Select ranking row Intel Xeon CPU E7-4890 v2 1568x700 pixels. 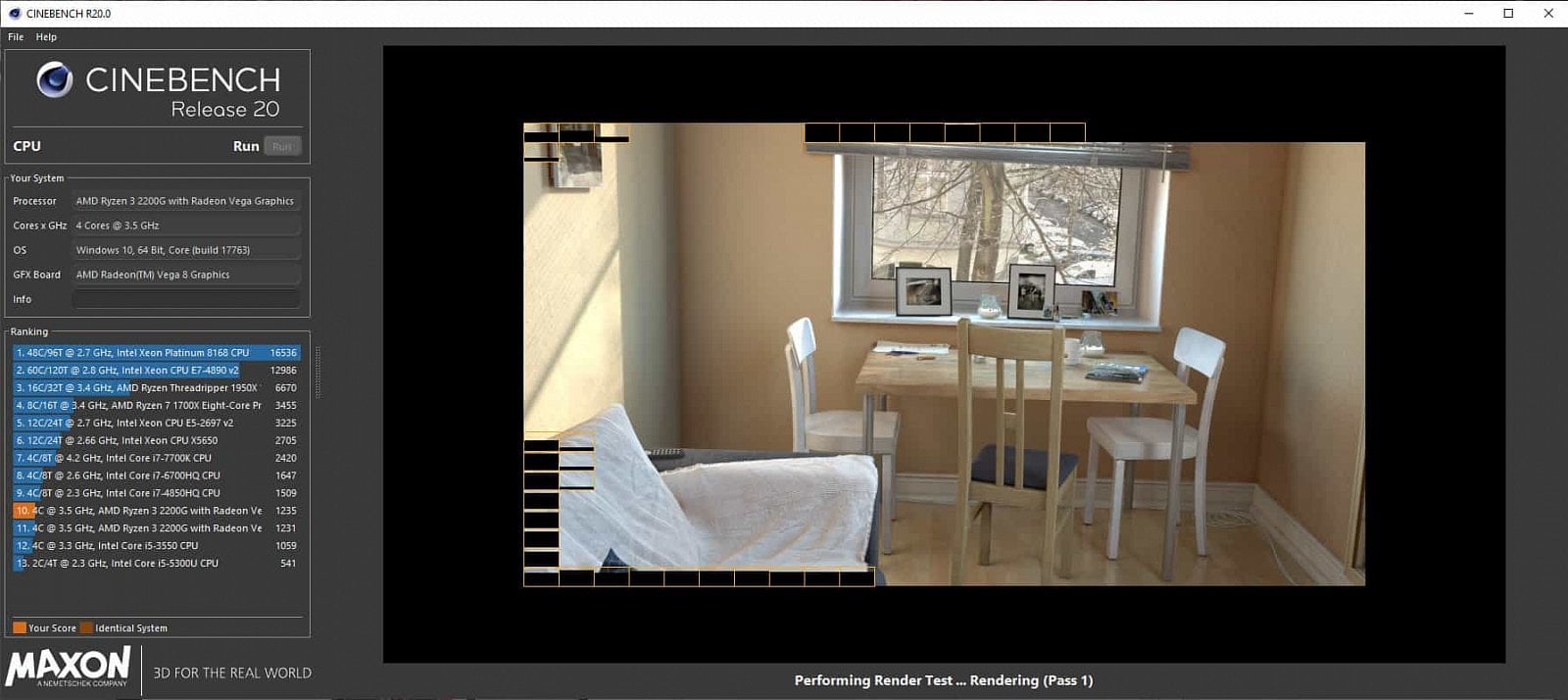[x=157, y=371]
